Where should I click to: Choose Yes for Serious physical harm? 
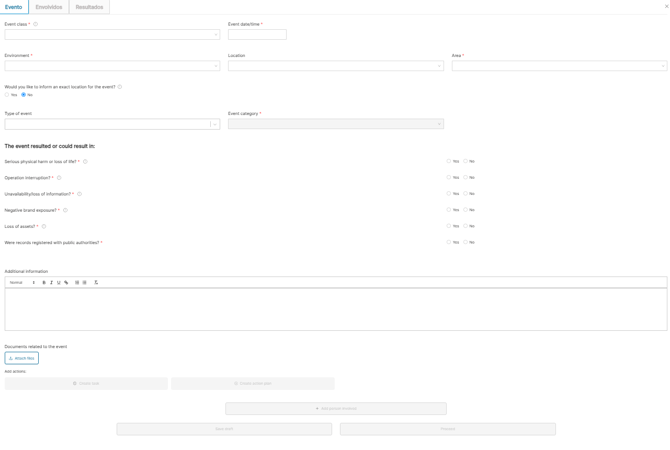pos(449,161)
